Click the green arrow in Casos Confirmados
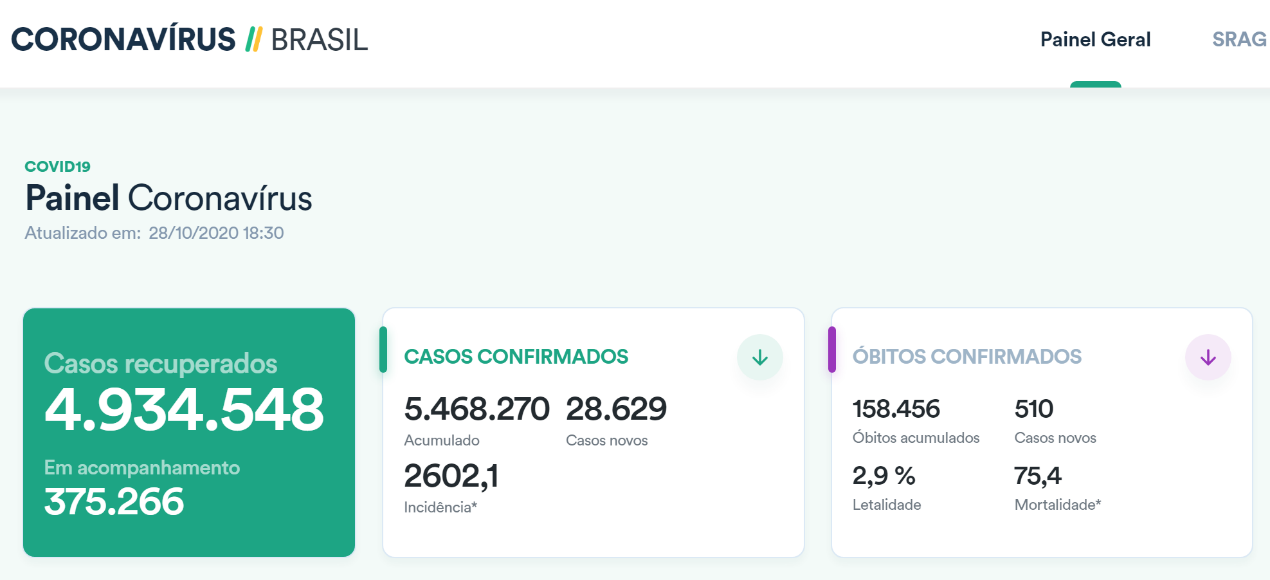The height and width of the screenshot is (580, 1270). (x=759, y=357)
